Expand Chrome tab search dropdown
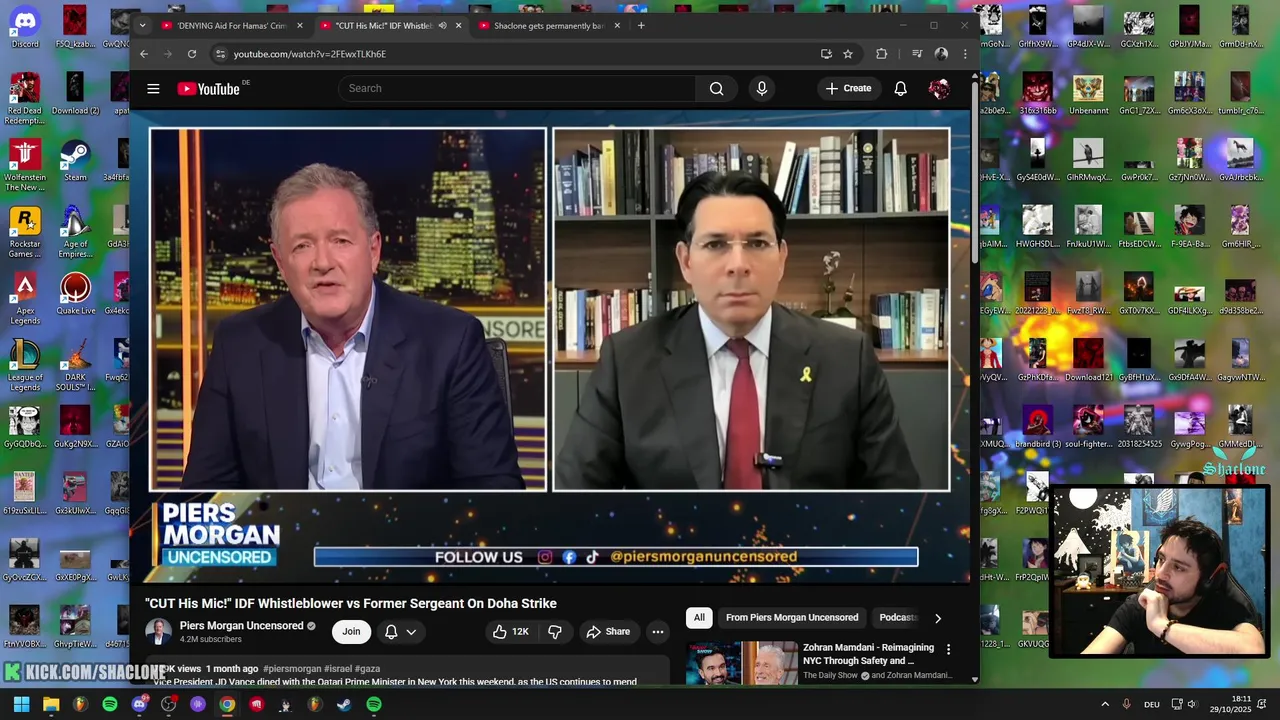 point(143,26)
